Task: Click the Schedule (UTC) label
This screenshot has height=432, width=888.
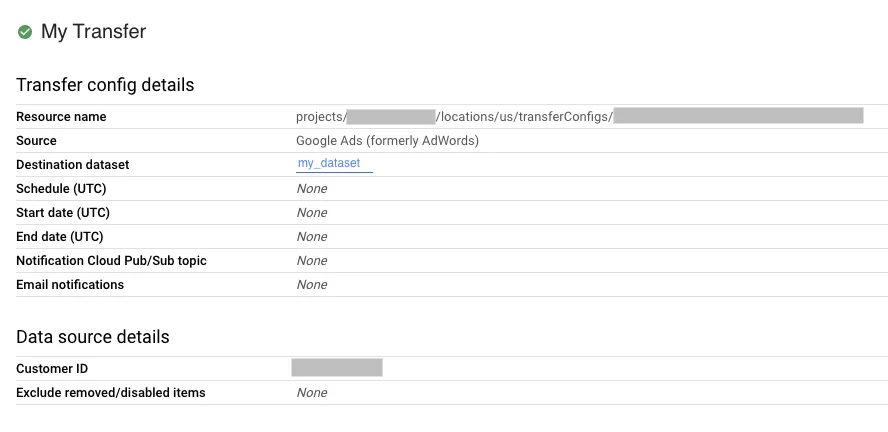Action: 61,189
